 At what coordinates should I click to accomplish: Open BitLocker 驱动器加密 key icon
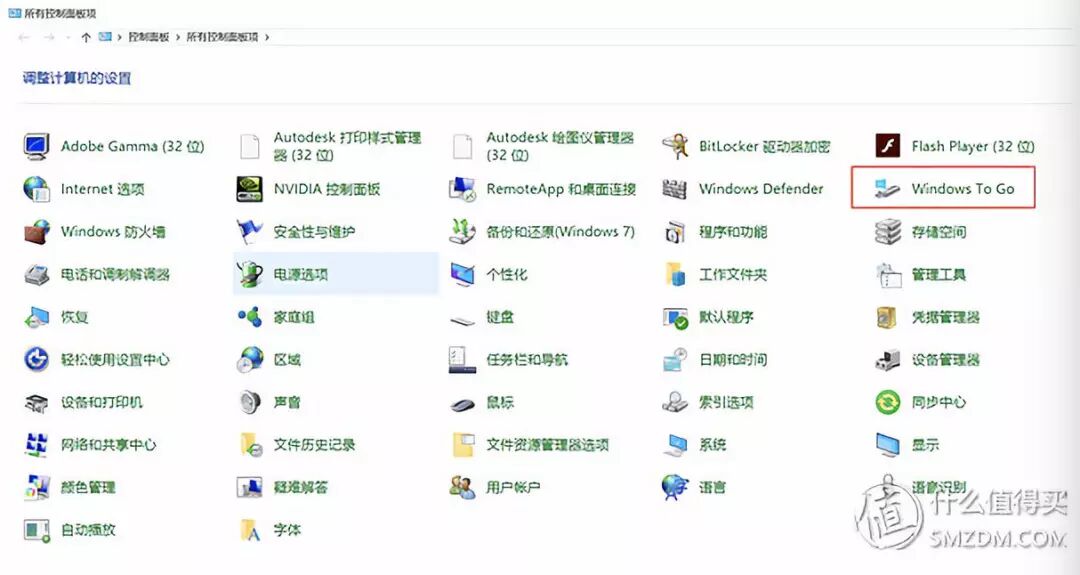(x=675, y=146)
